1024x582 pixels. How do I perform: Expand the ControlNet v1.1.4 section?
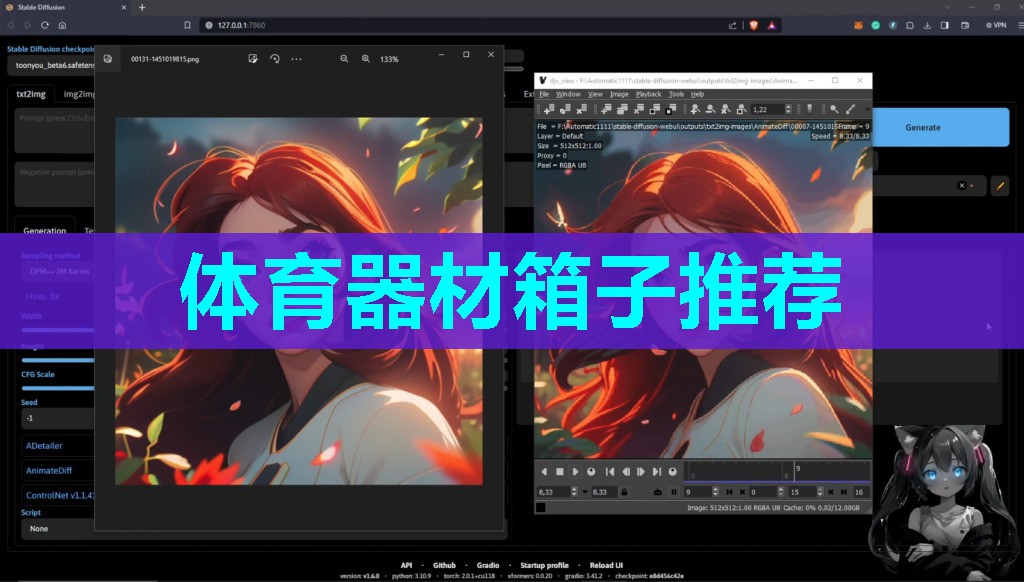click(57, 495)
